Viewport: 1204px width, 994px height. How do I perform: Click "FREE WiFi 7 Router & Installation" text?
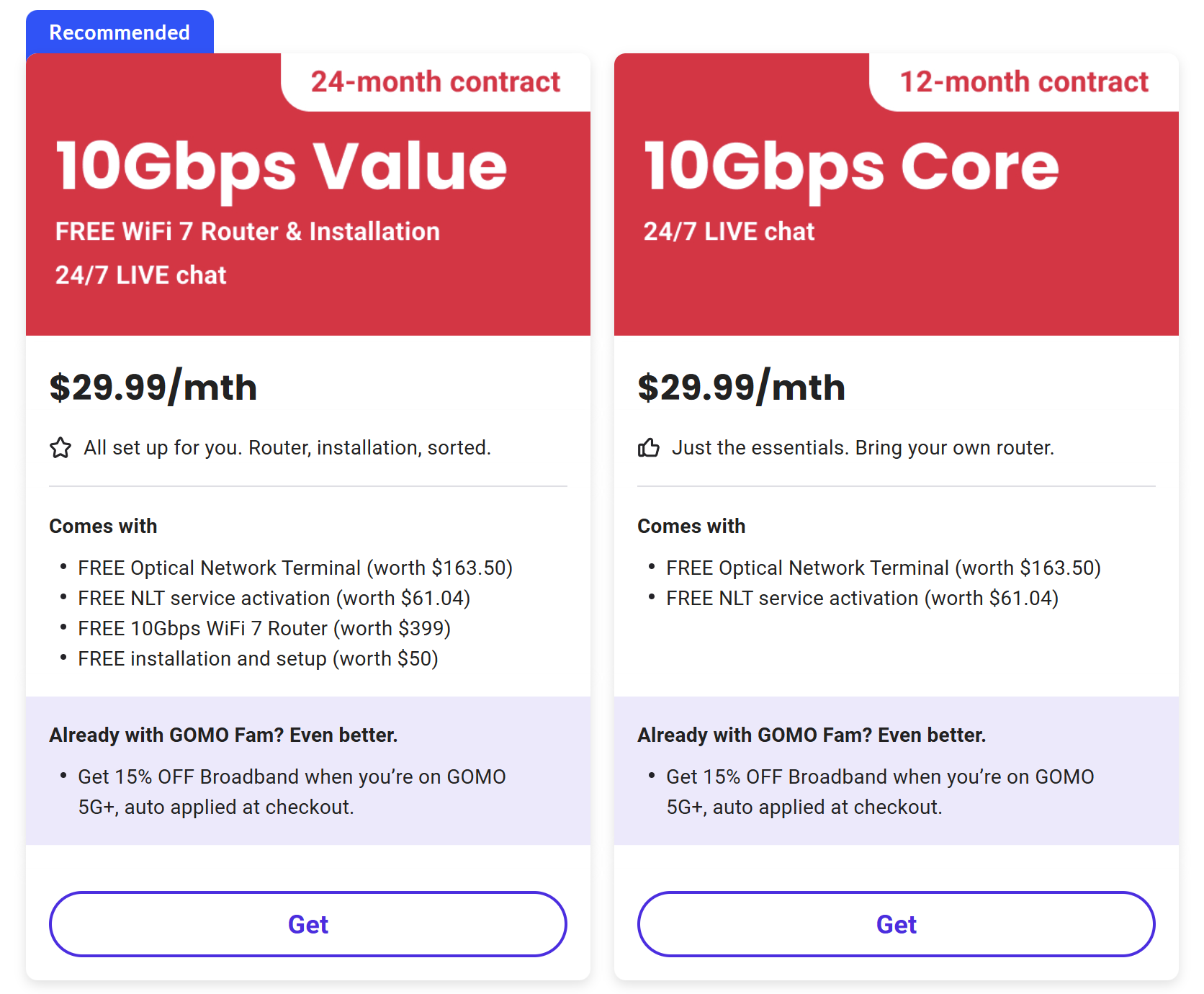click(x=248, y=231)
